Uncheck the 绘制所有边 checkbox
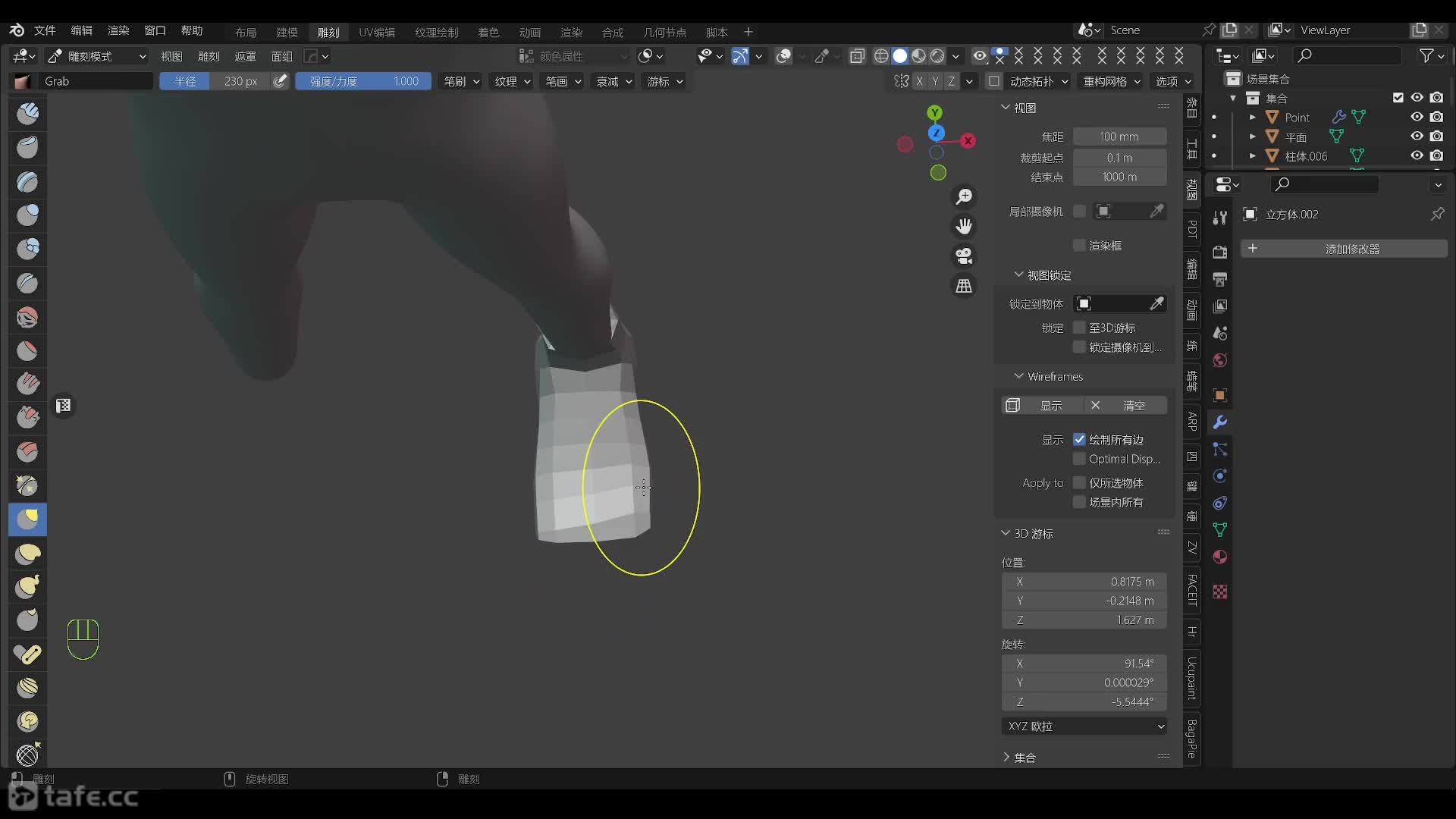 [1079, 440]
